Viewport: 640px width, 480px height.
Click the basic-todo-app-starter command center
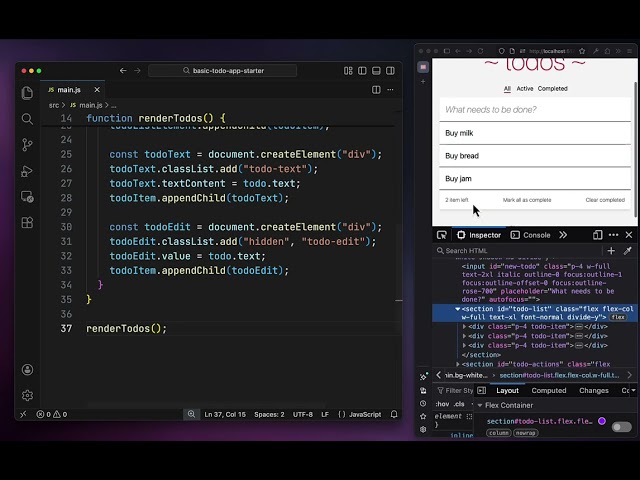coord(222,71)
